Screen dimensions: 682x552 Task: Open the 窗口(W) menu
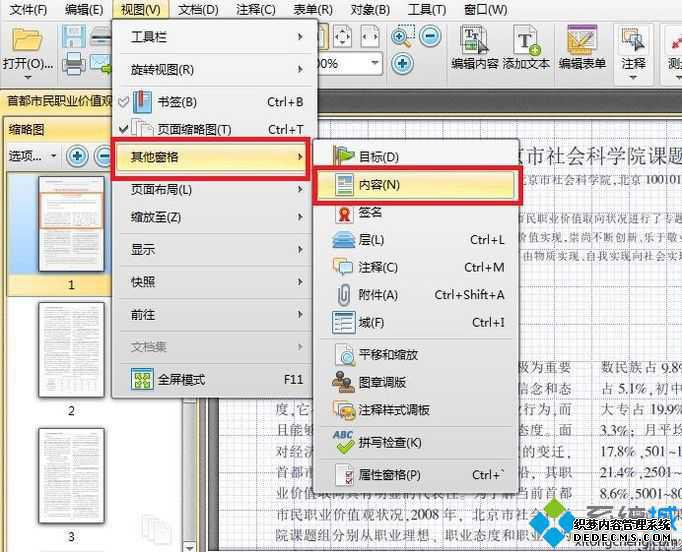[485, 9]
